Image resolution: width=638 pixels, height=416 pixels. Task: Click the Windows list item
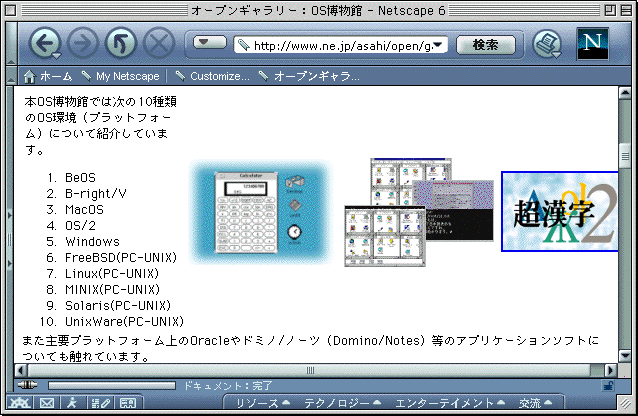92,241
